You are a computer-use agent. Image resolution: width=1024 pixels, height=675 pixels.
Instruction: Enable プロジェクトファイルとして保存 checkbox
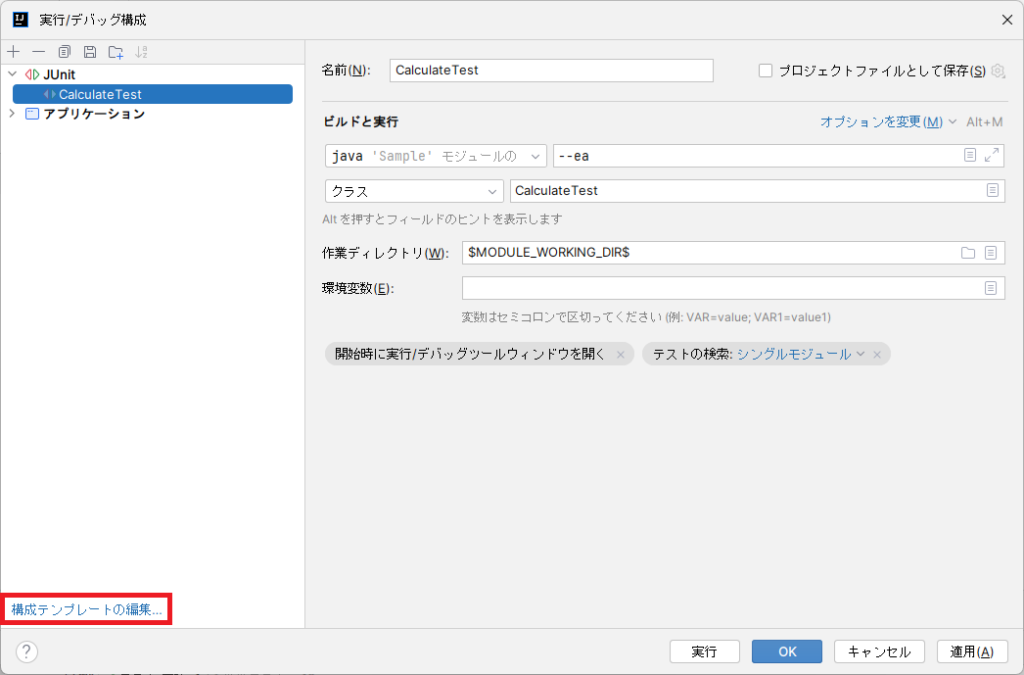tap(765, 71)
